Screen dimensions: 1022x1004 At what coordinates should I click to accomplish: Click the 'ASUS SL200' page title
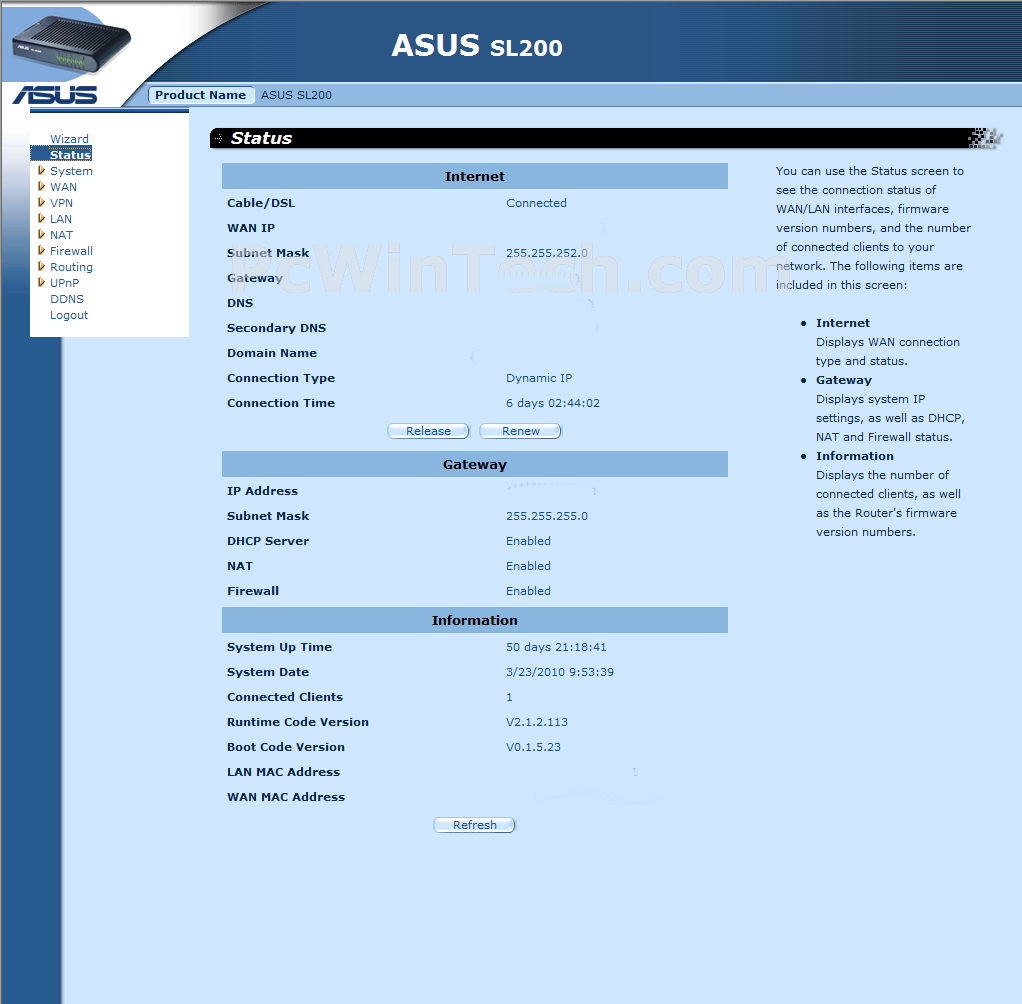[476, 46]
